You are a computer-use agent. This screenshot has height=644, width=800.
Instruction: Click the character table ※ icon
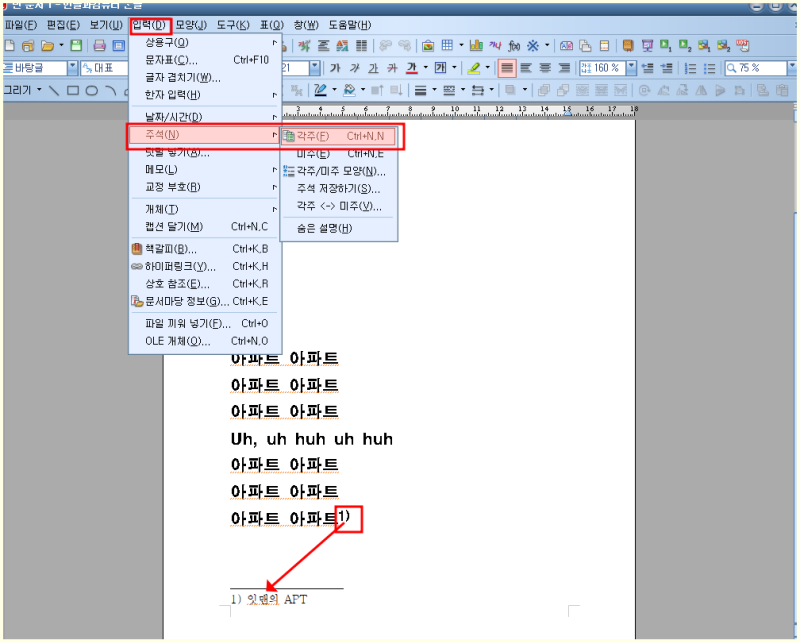533,46
